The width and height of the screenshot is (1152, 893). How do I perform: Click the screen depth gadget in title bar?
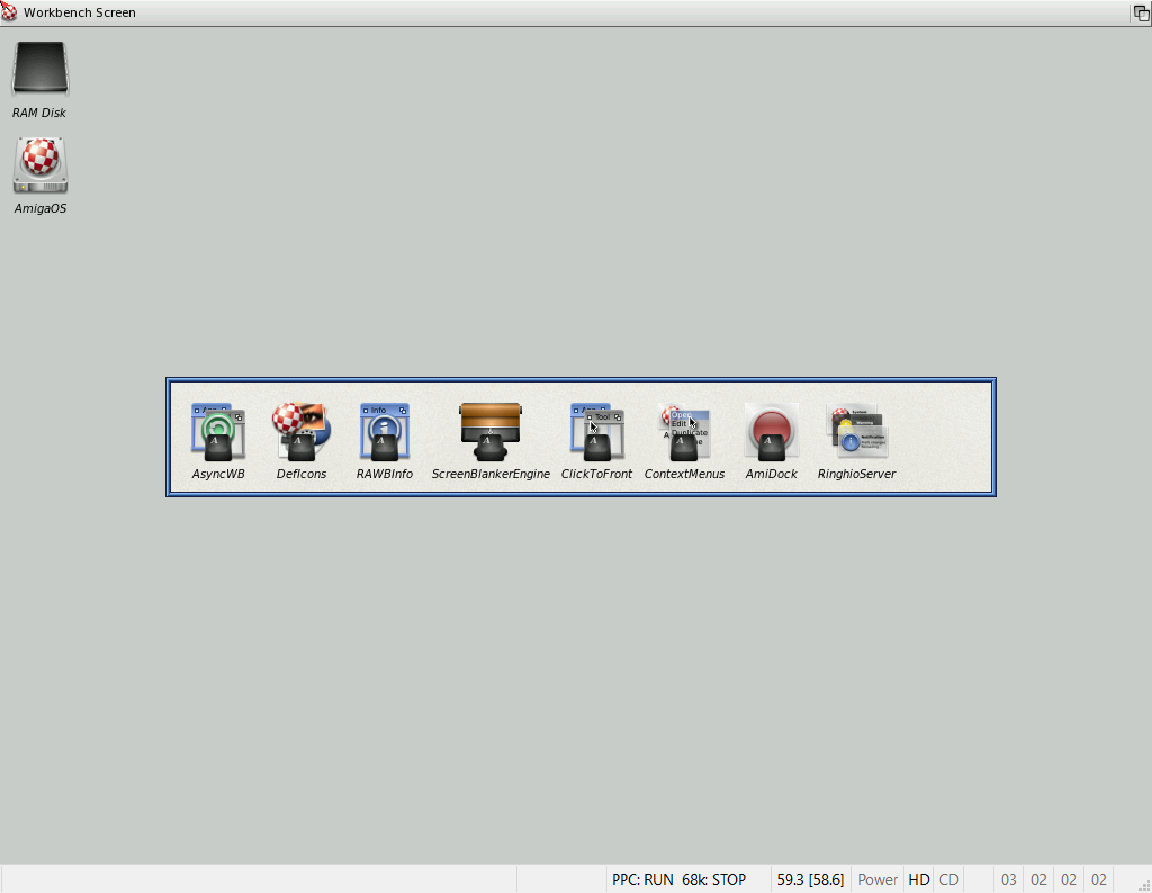(1141, 12)
